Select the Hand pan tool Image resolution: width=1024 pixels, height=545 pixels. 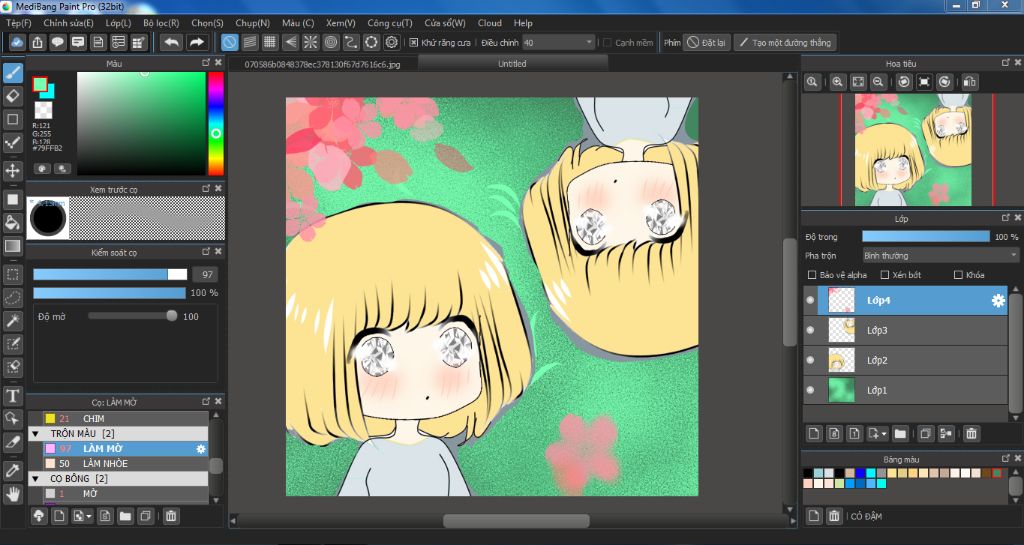coord(12,493)
